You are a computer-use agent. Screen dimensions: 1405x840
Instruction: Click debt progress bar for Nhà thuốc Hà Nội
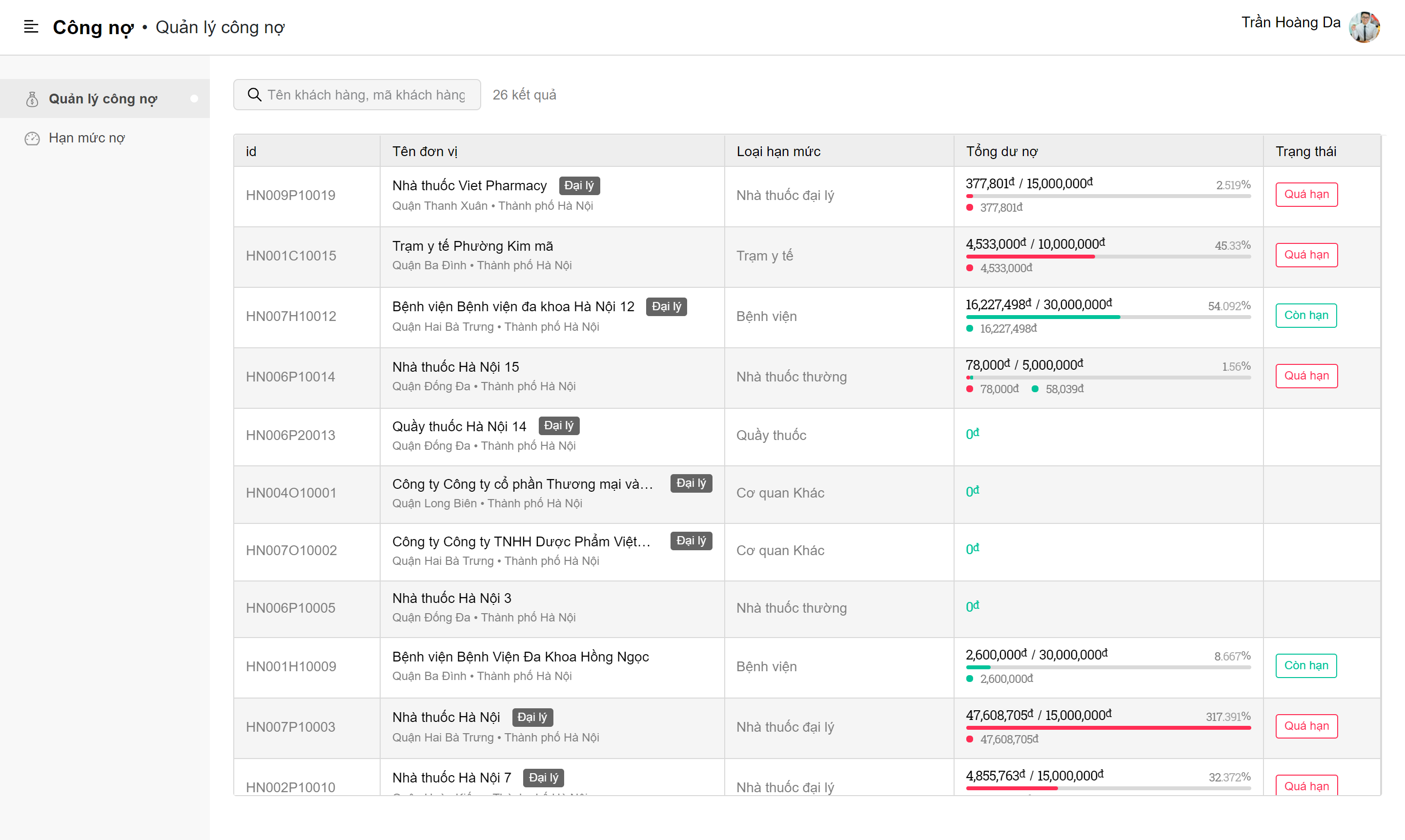[x=1108, y=728]
